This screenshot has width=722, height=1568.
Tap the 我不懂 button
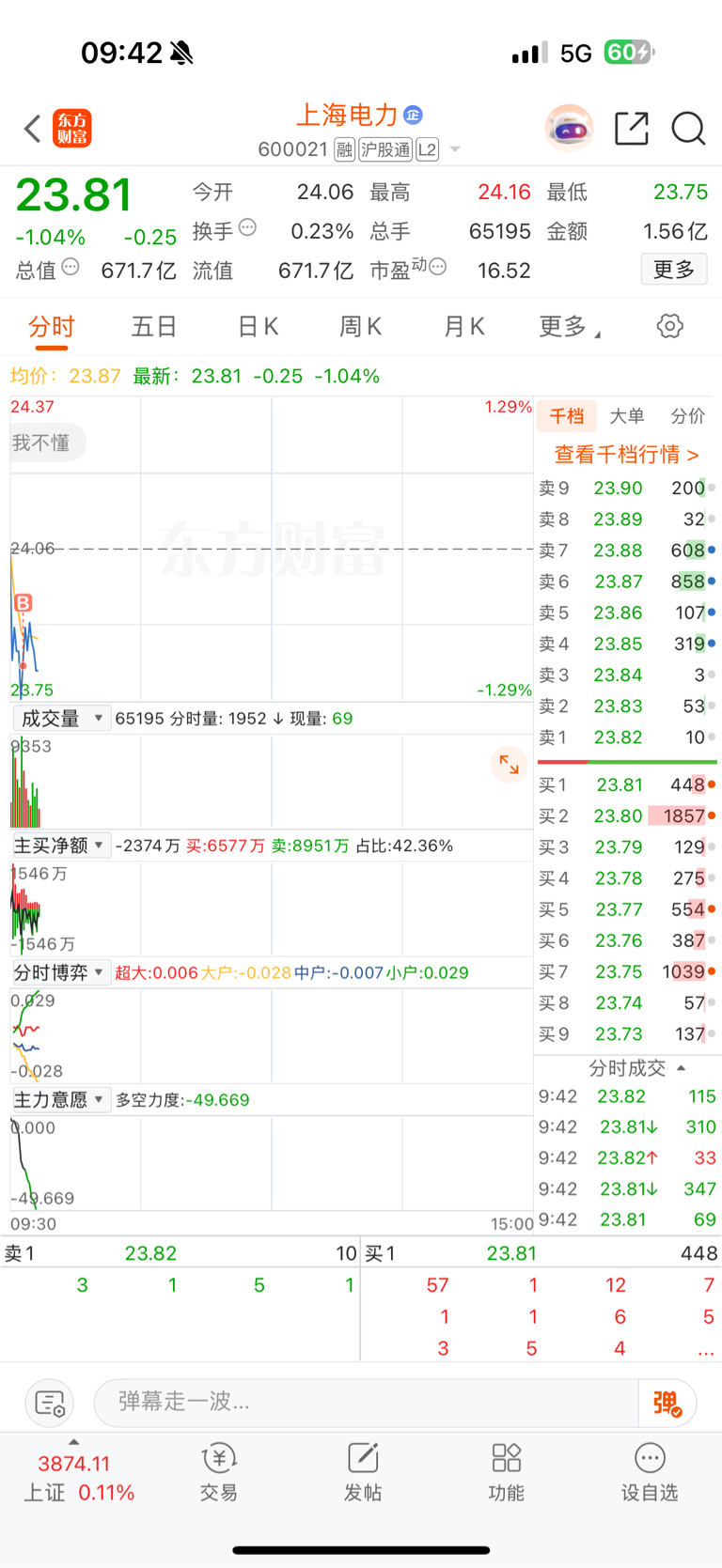point(43,442)
